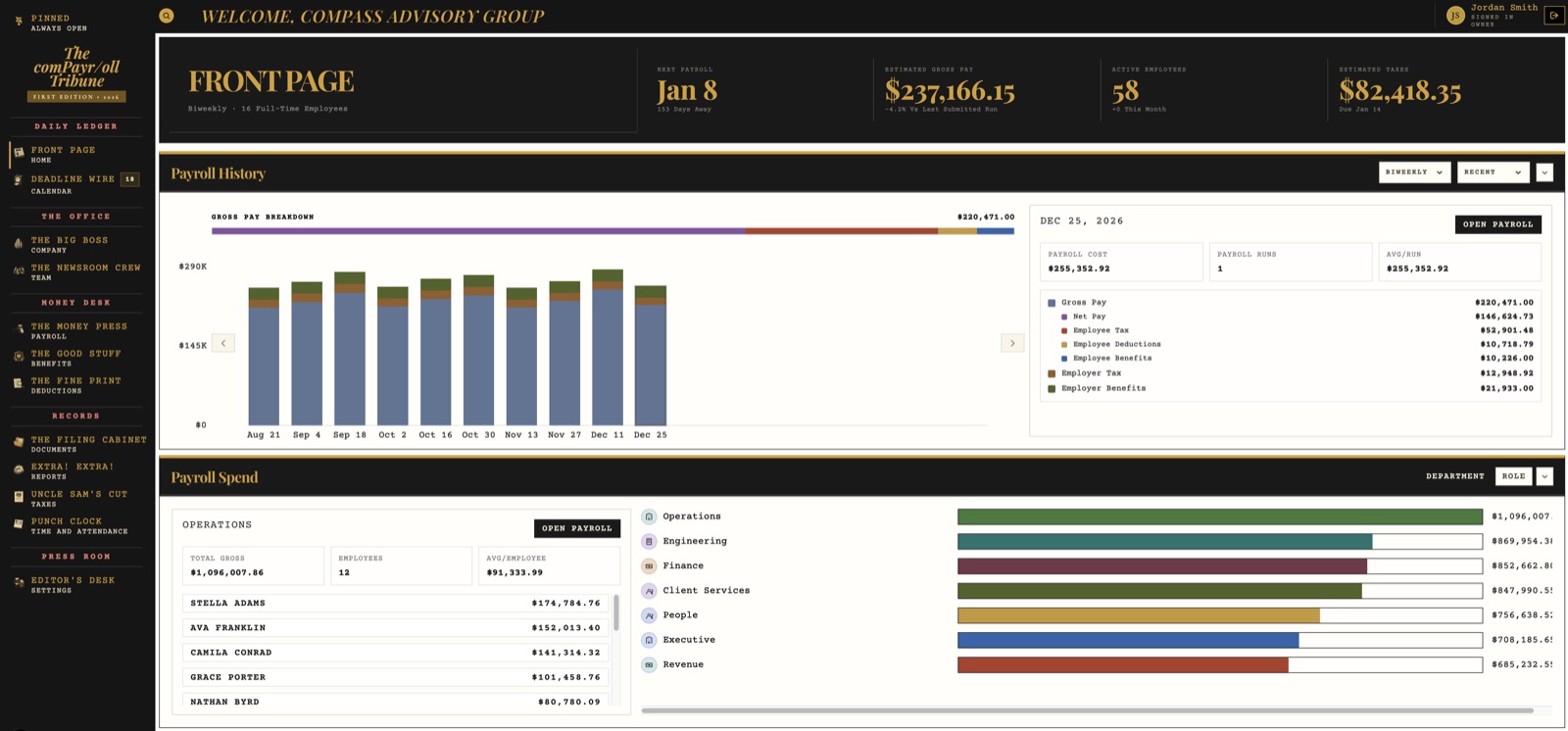Image resolution: width=1568 pixels, height=731 pixels.
Task: Click the horizontal scrollbar under department bars
Action: 1087,710
